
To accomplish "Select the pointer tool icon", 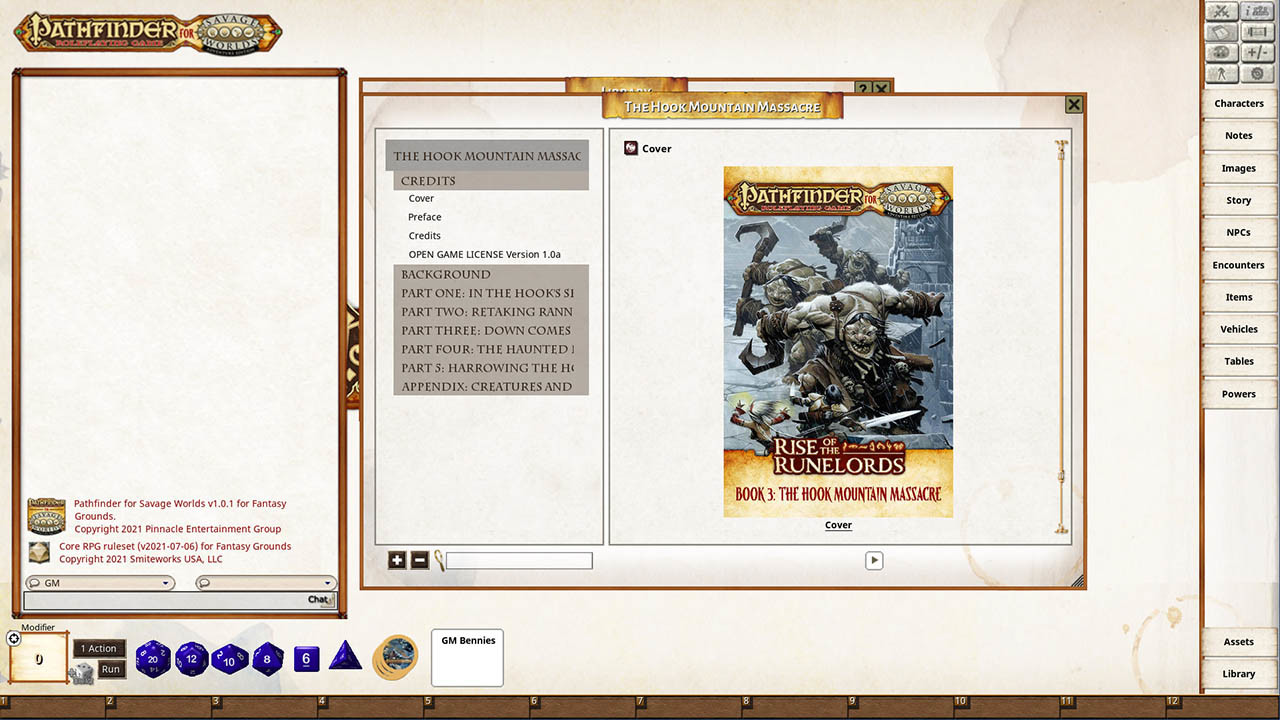I will pyautogui.click(x=1222, y=72).
